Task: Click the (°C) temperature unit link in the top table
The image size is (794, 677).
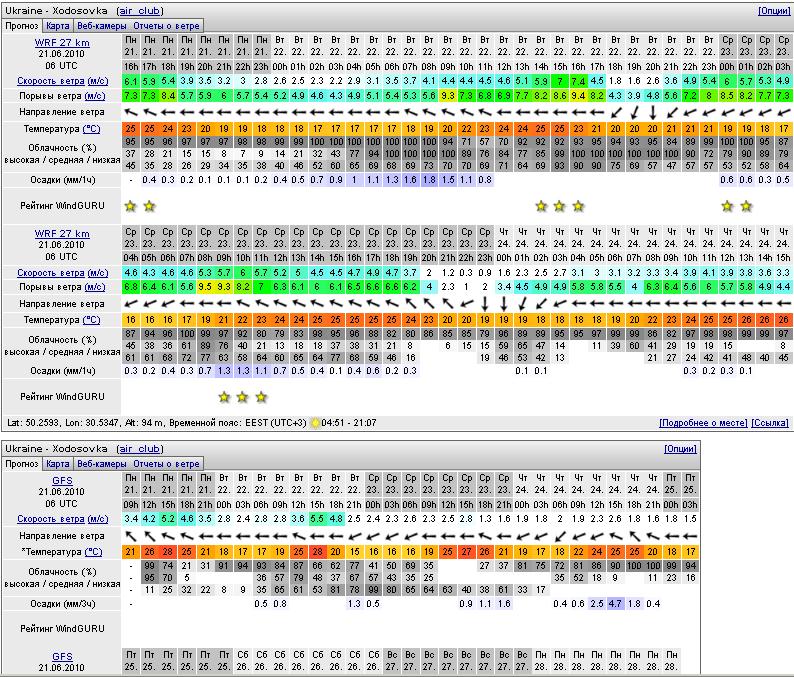Action: point(91,129)
